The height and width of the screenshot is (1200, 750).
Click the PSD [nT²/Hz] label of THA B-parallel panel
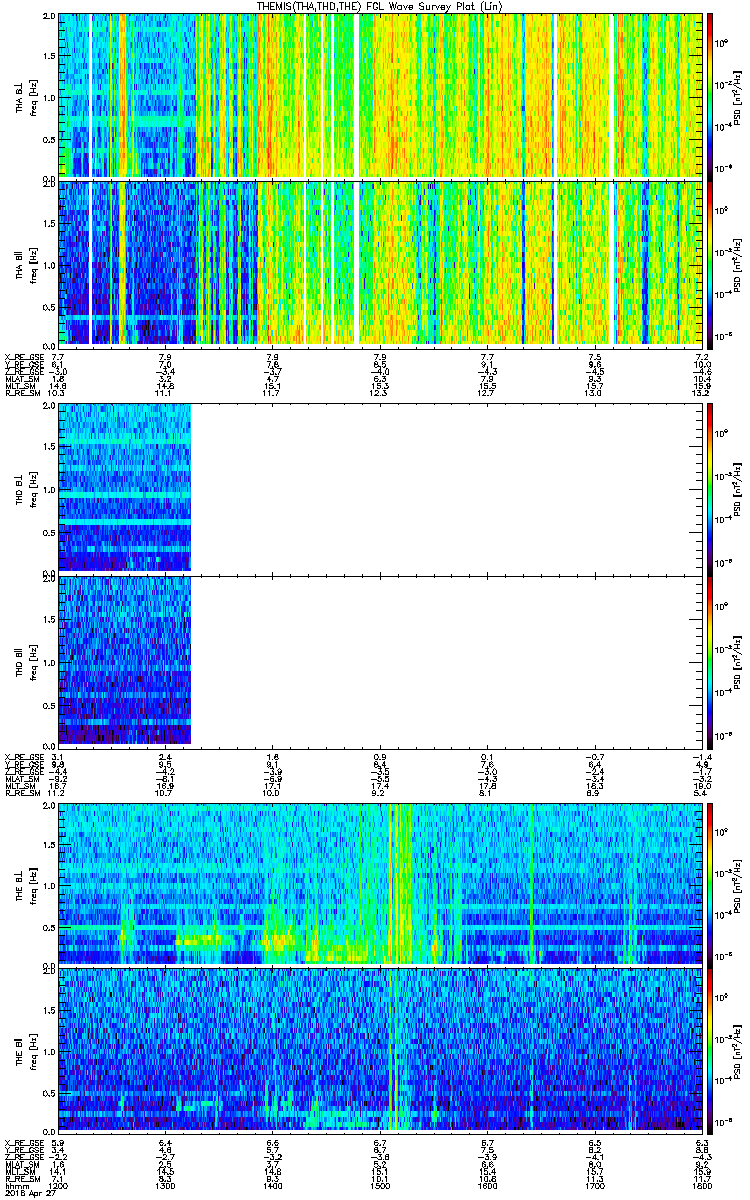tap(737, 263)
